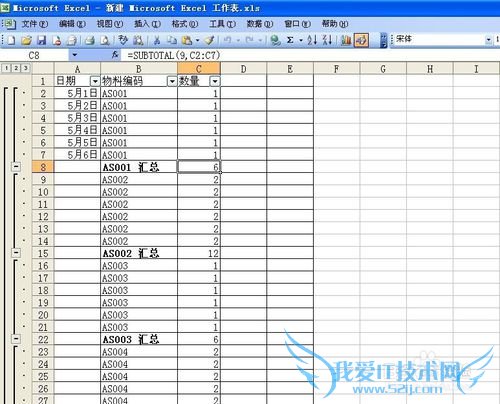Viewport: 500px width, 404px height.
Task: Open the 日期 filter dropdown
Action: point(95,81)
